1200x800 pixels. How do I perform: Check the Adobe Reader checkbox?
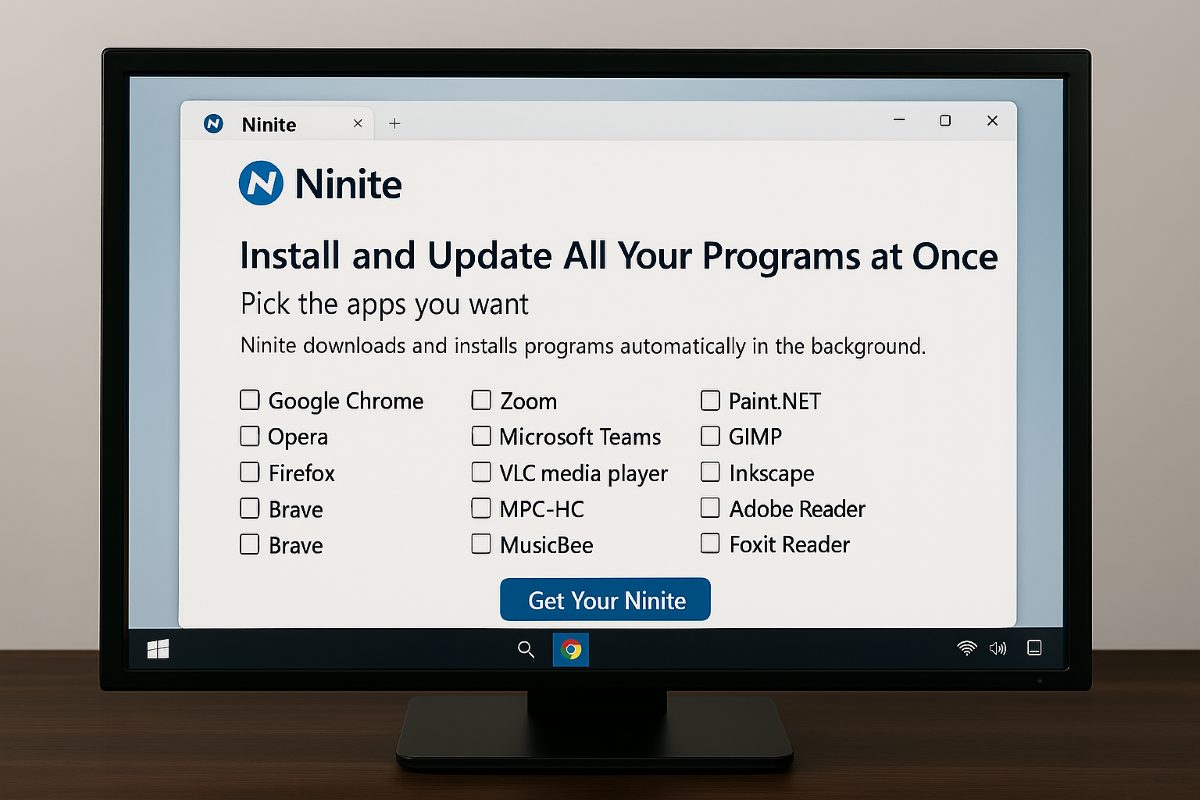tap(710, 507)
